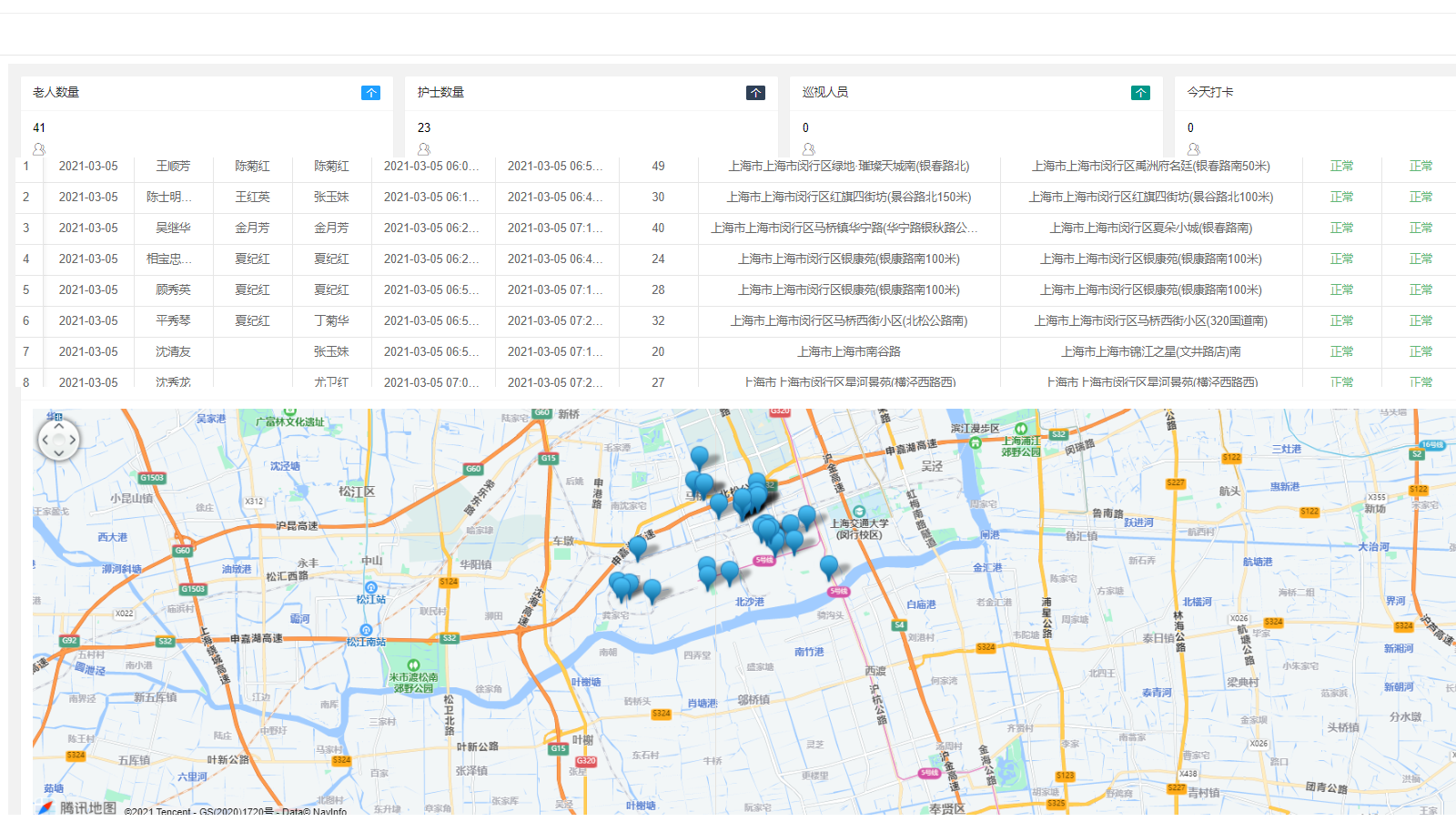Click duration value 24 in row 4
Image resolution: width=1456 pixels, height=822 pixels.
[x=658, y=259]
